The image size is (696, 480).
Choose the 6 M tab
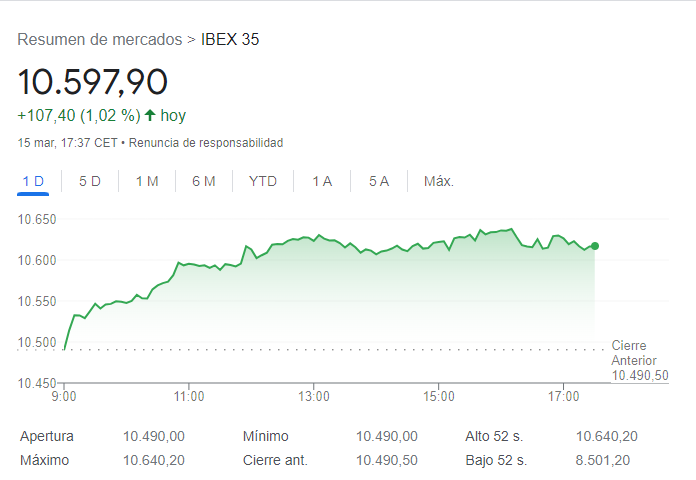click(204, 181)
